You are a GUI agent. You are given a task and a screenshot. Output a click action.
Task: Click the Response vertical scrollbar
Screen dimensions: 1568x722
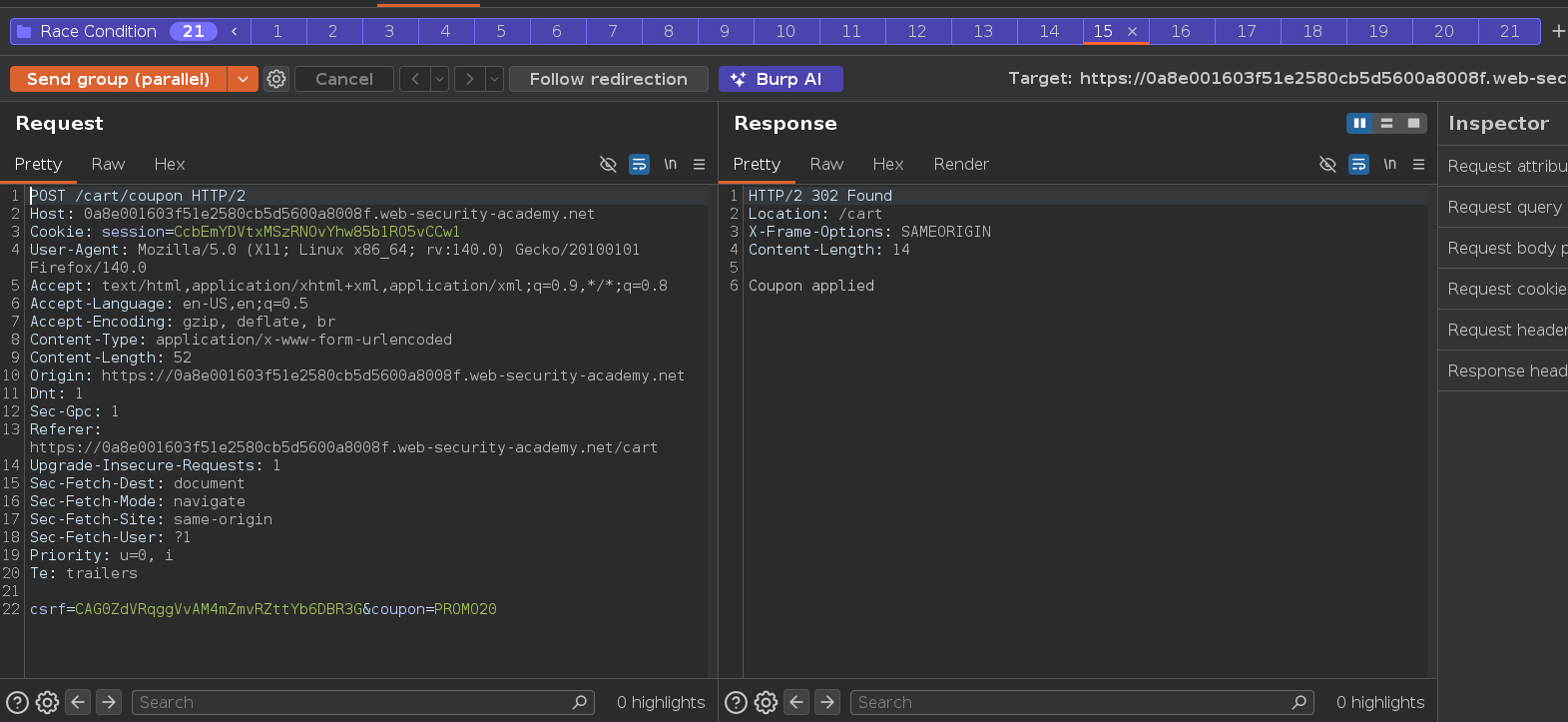point(1432,431)
